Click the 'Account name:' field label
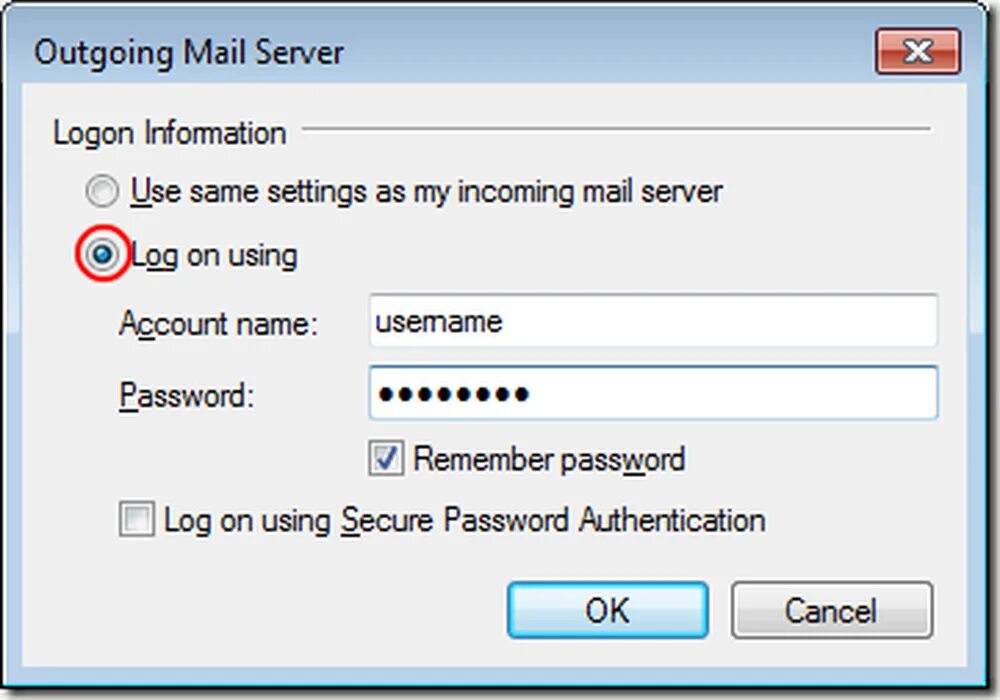Screen dimensions: 1000x700 [x=218, y=323]
